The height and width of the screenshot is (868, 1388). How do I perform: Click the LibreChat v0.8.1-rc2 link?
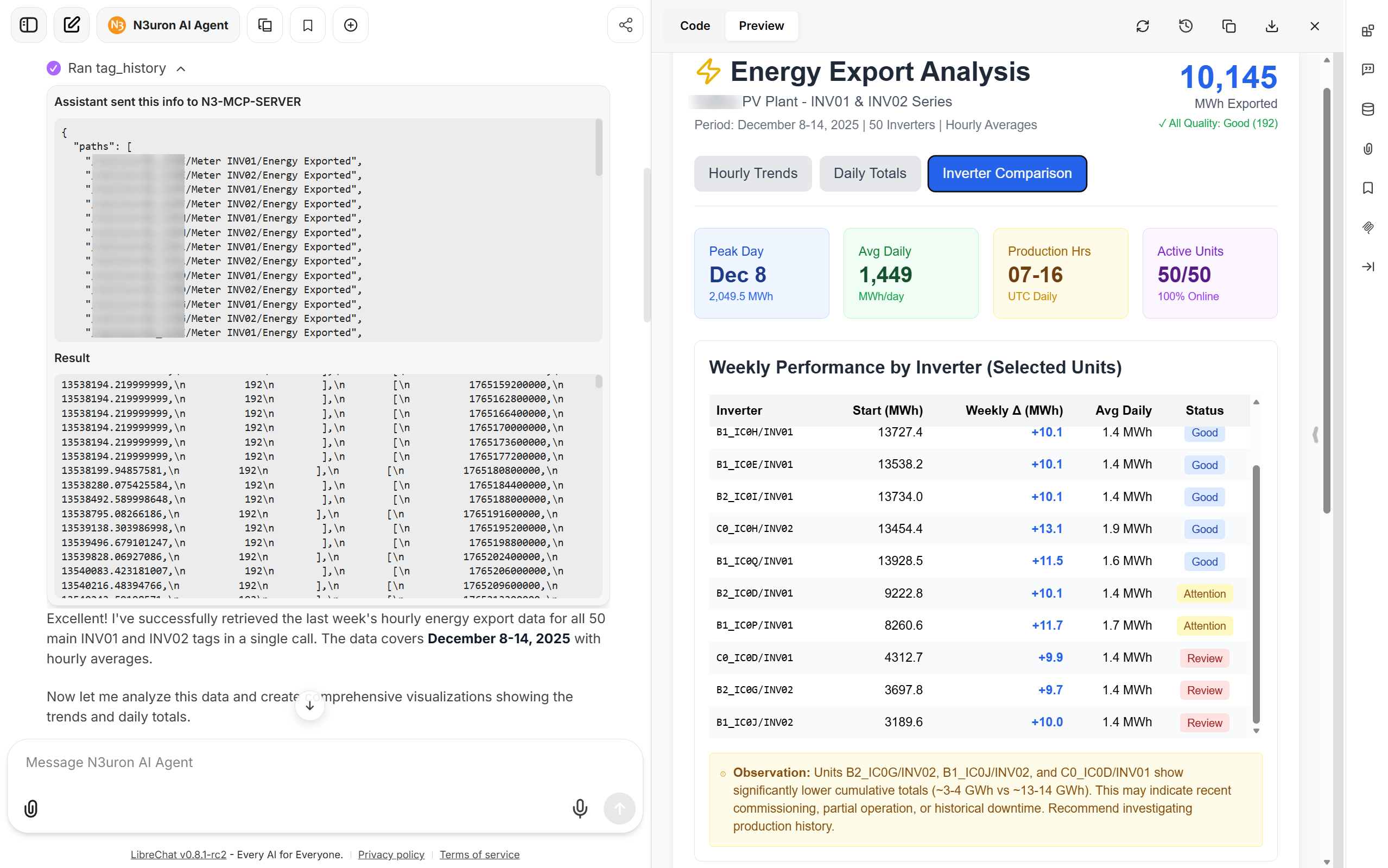(178, 854)
